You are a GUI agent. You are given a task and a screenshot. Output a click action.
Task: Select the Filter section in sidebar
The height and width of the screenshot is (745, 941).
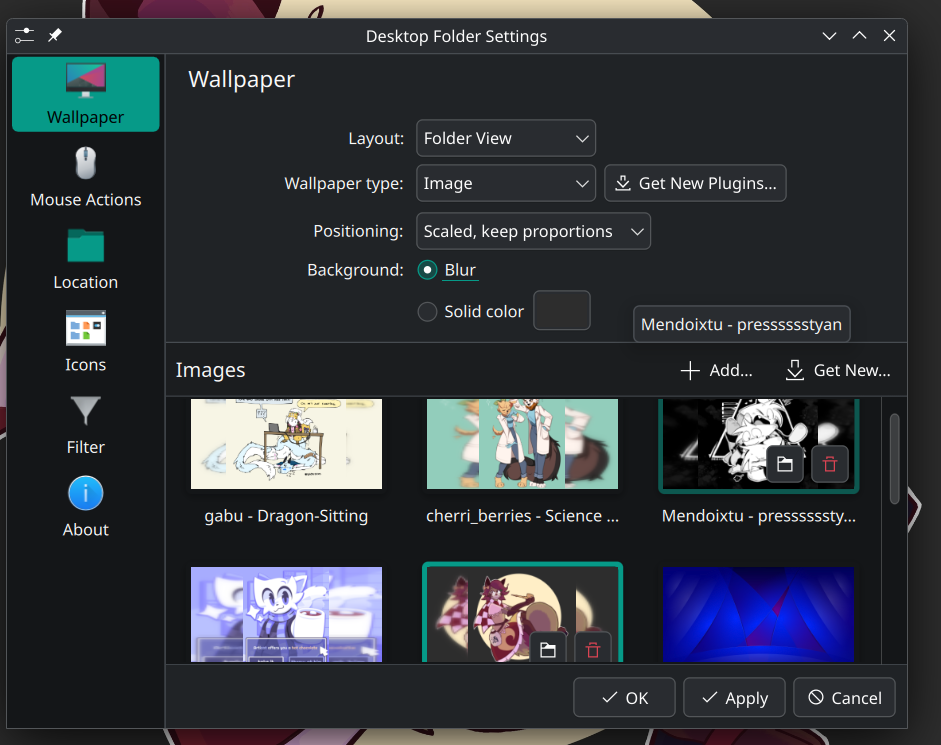(85, 425)
